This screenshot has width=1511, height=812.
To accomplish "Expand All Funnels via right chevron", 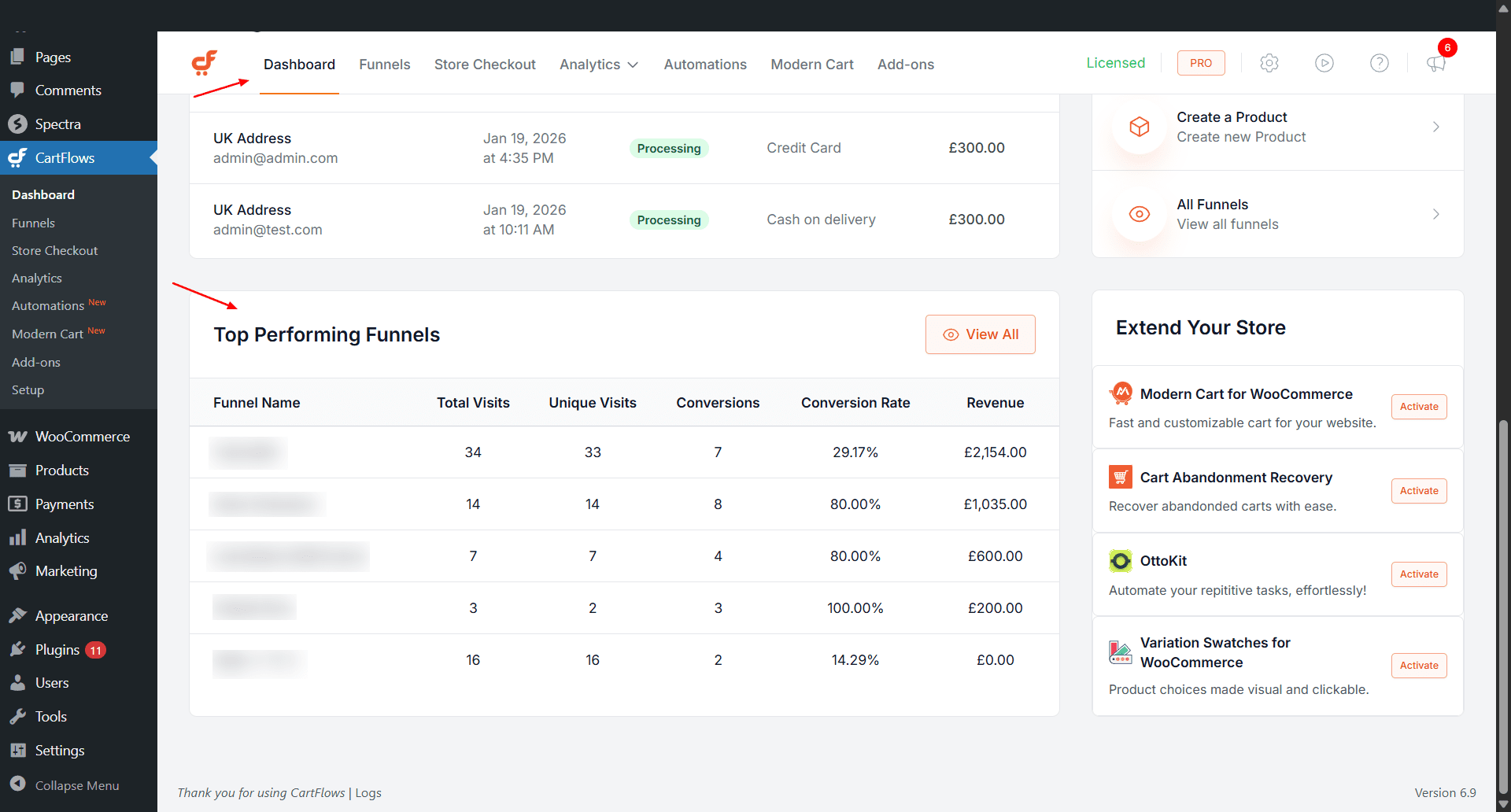I will [x=1435, y=214].
